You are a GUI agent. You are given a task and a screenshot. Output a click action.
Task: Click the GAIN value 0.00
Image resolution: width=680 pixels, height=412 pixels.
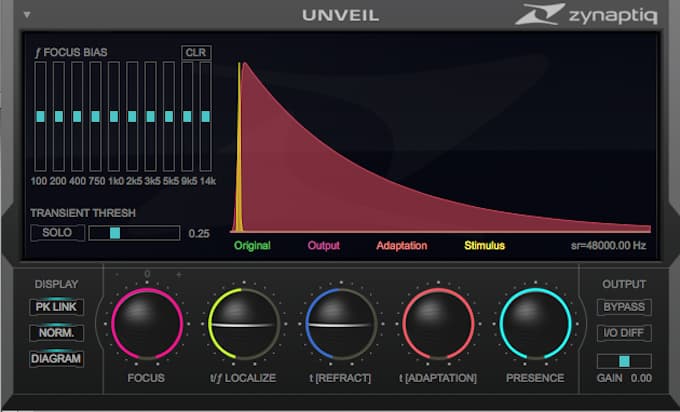[x=641, y=378]
